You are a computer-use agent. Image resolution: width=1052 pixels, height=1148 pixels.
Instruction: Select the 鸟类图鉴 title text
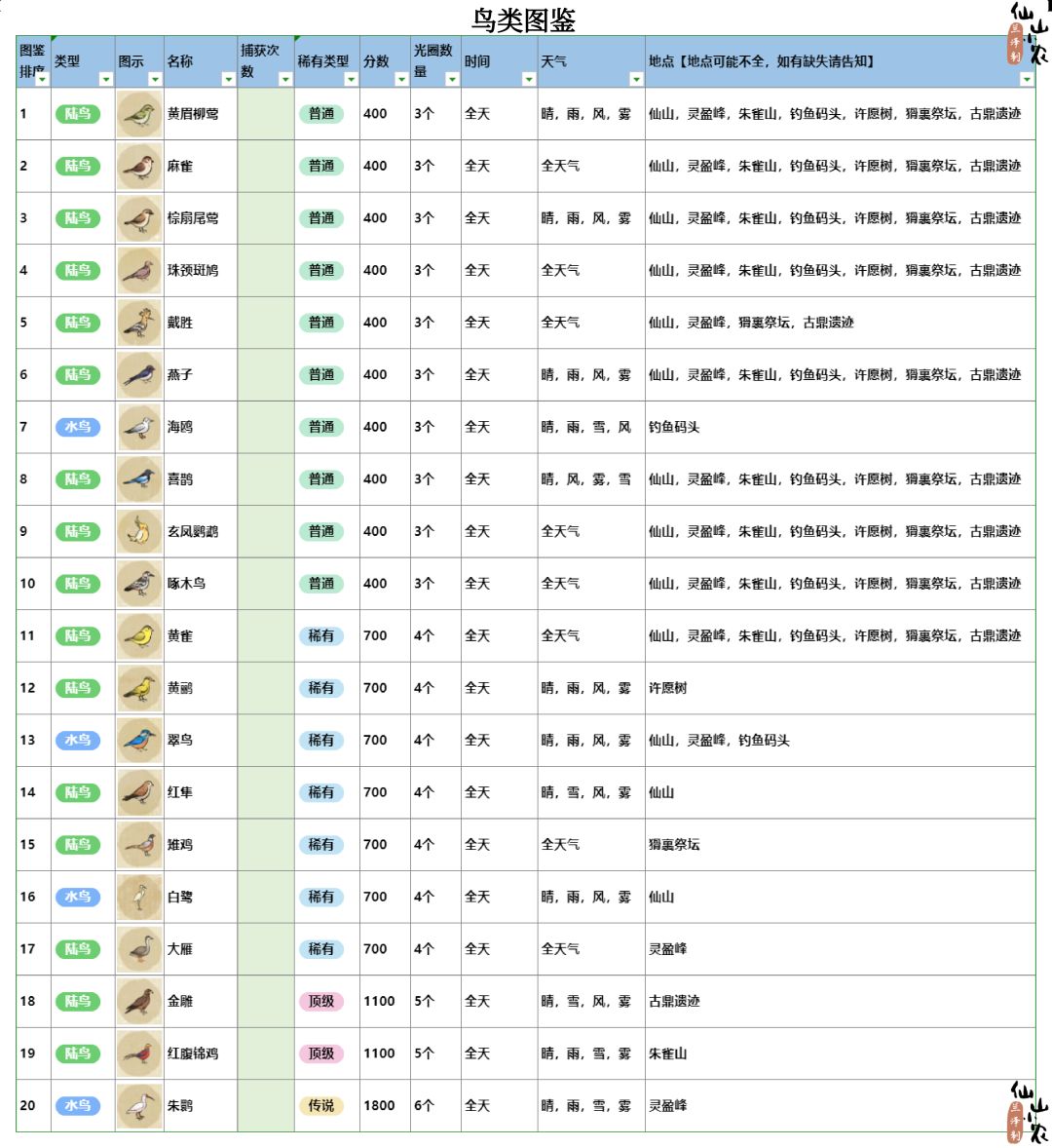(x=524, y=19)
